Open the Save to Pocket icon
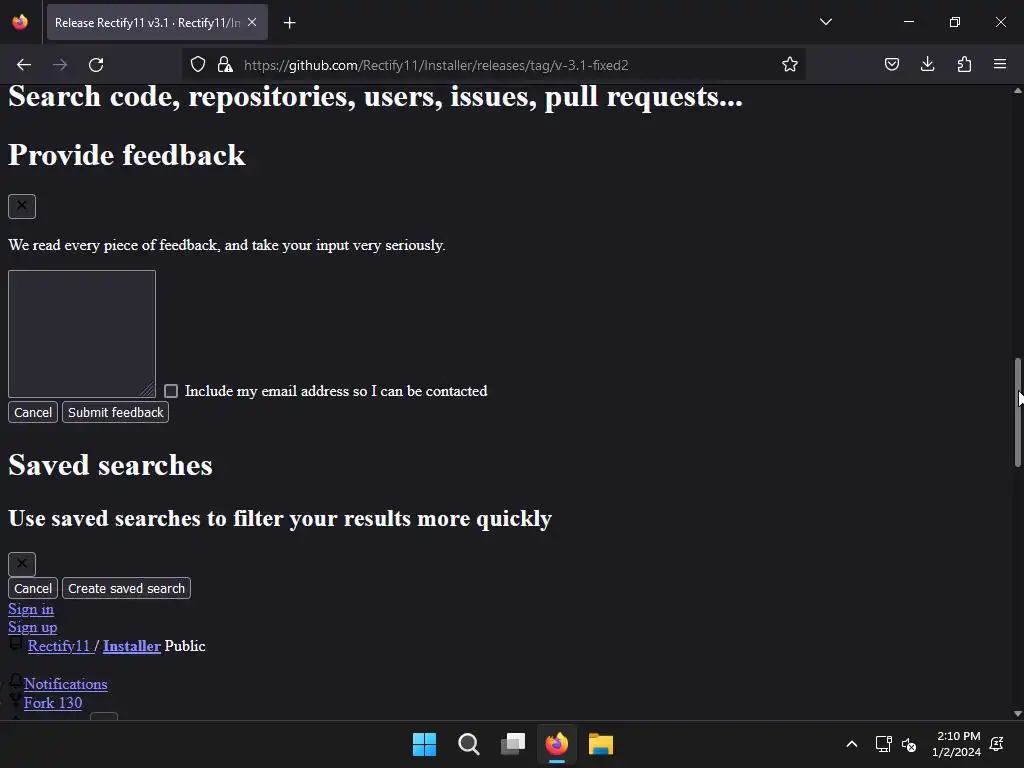This screenshot has height=768, width=1024. coord(891,65)
